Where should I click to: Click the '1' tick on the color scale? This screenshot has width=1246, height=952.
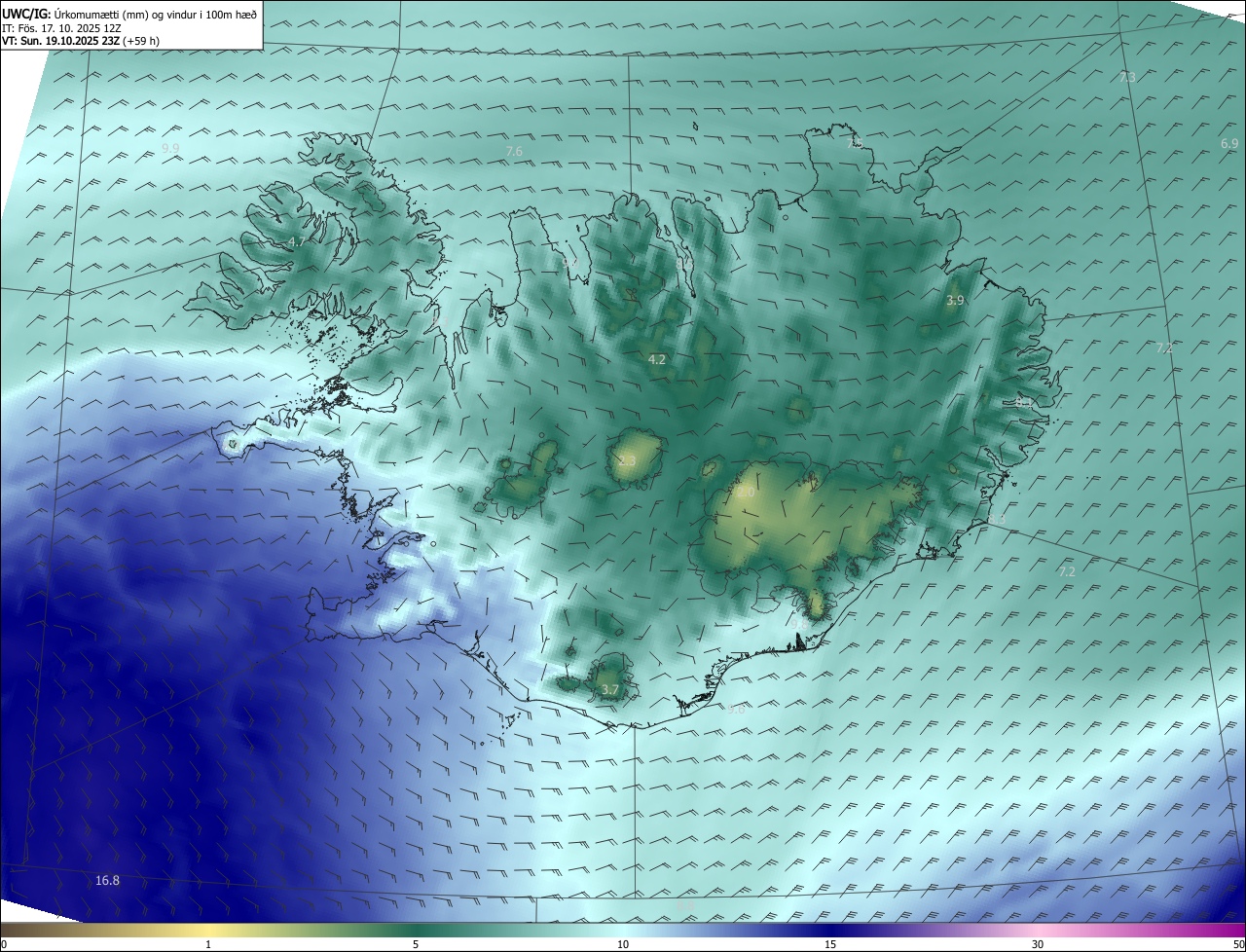208,945
